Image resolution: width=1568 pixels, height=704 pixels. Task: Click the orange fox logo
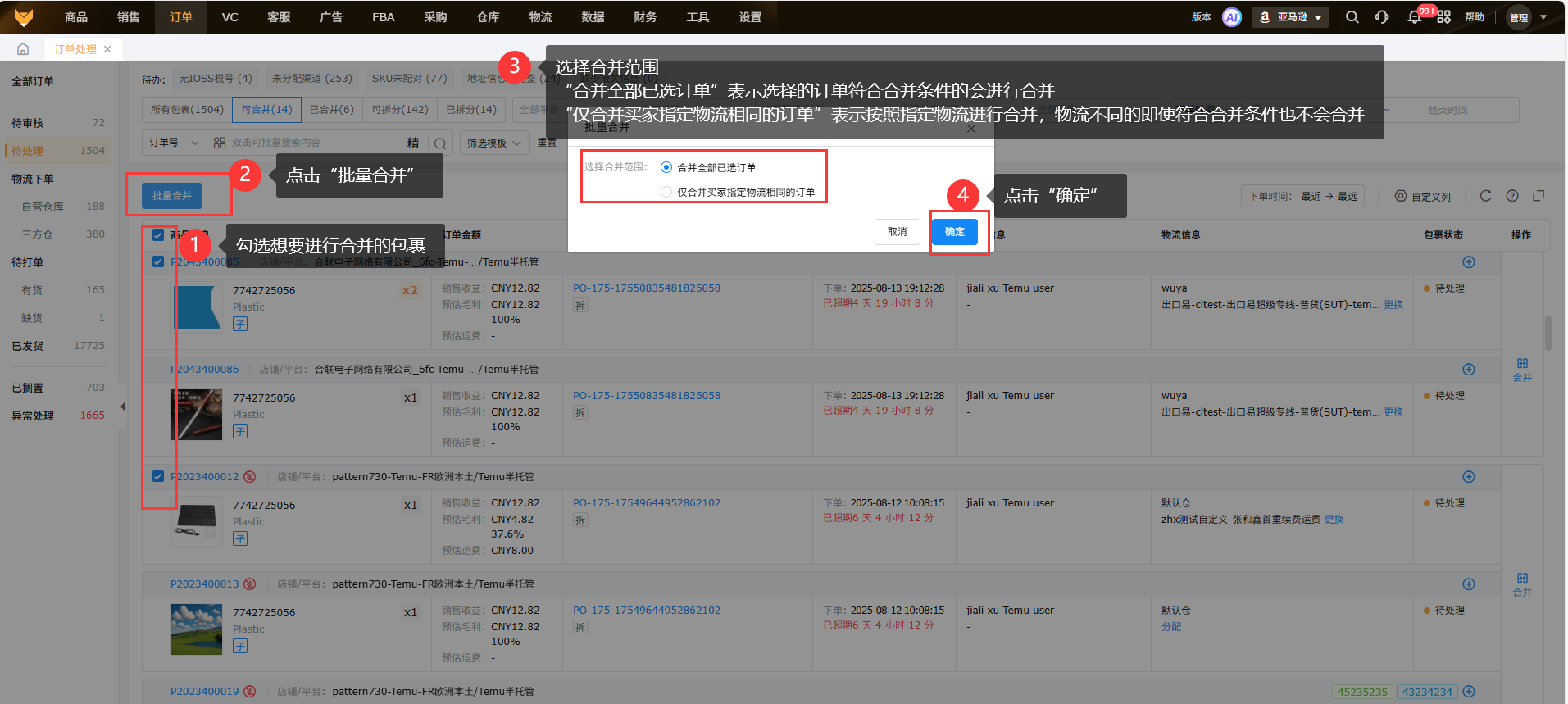tap(24, 16)
